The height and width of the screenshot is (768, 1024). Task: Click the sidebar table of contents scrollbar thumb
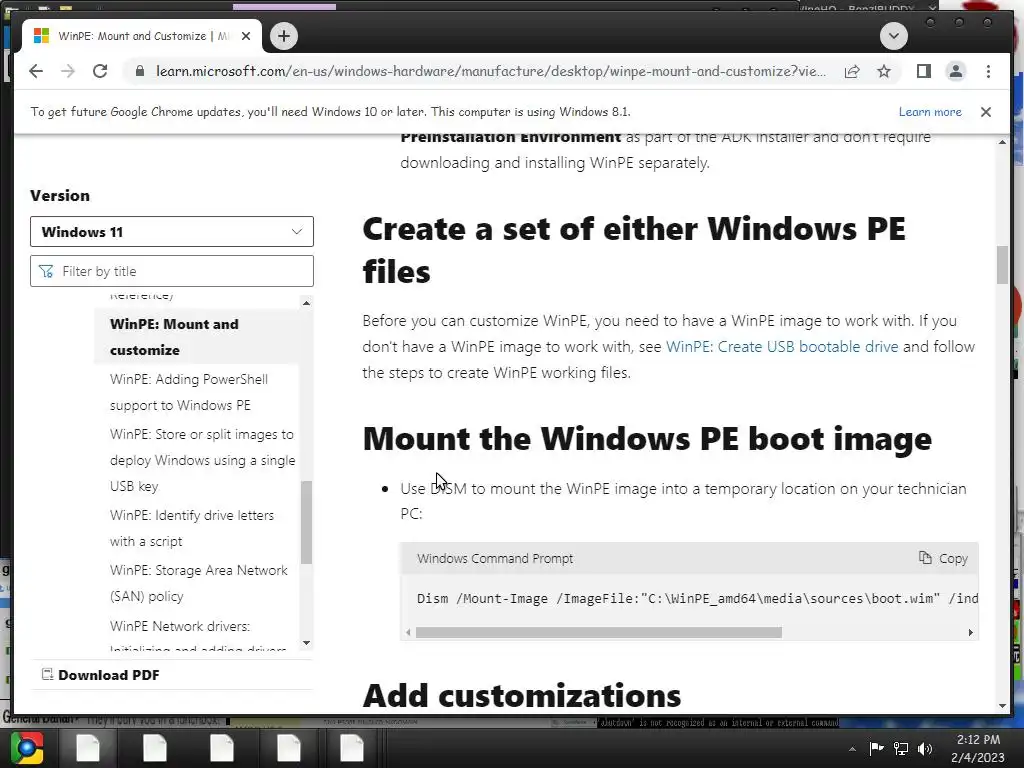(306, 522)
